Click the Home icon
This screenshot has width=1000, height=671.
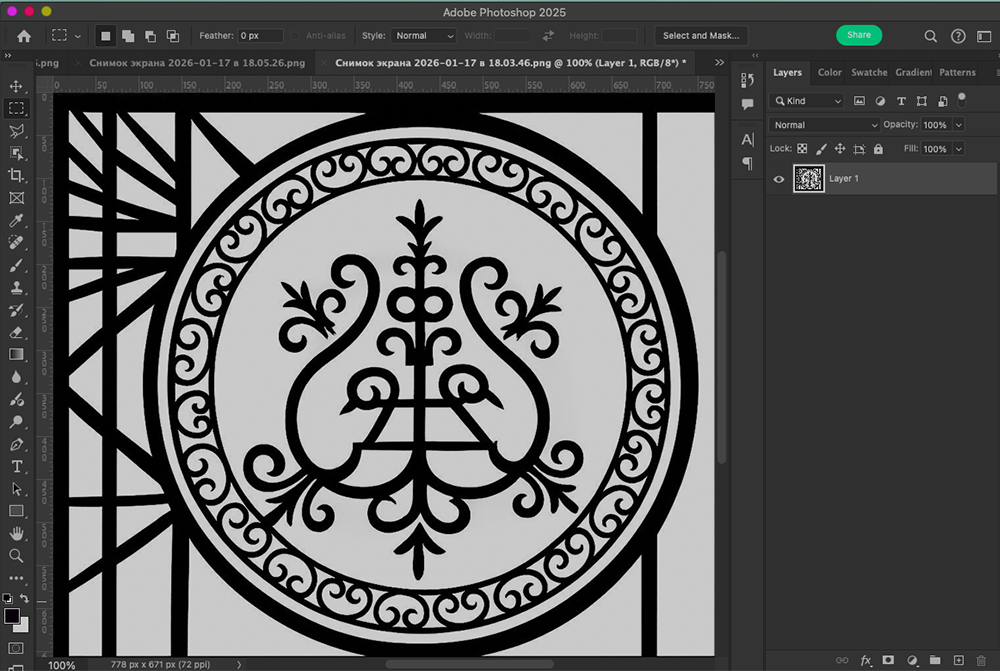click(x=24, y=36)
